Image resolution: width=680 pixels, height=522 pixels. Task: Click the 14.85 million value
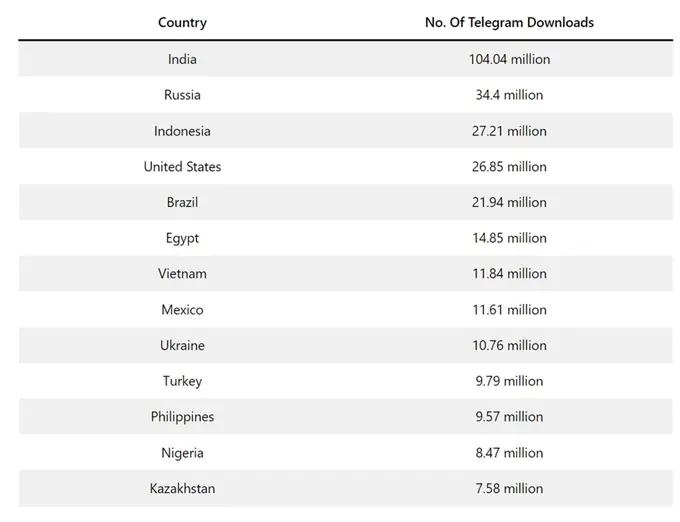509,238
